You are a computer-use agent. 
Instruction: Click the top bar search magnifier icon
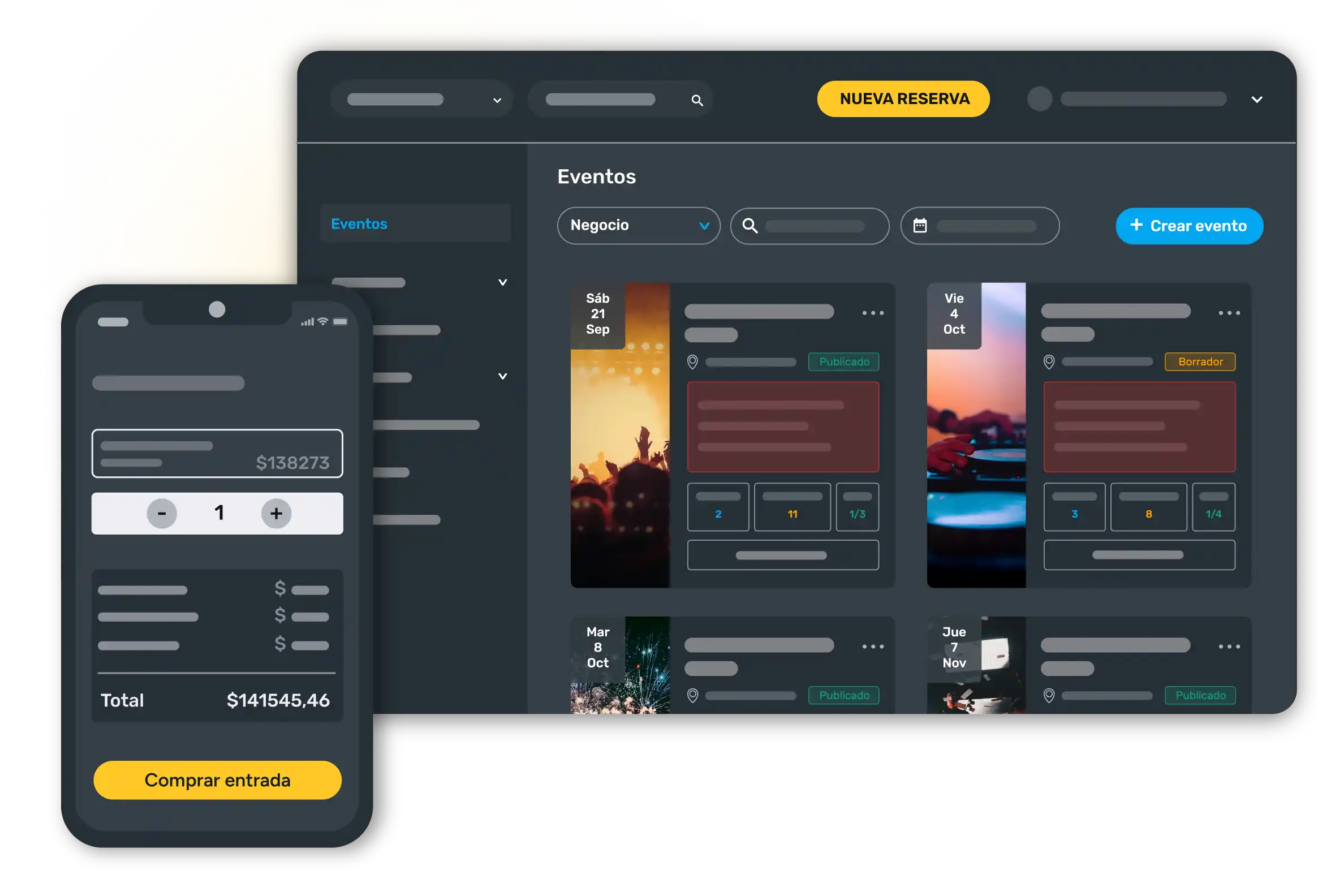pyautogui.click(x=697, y=100)
